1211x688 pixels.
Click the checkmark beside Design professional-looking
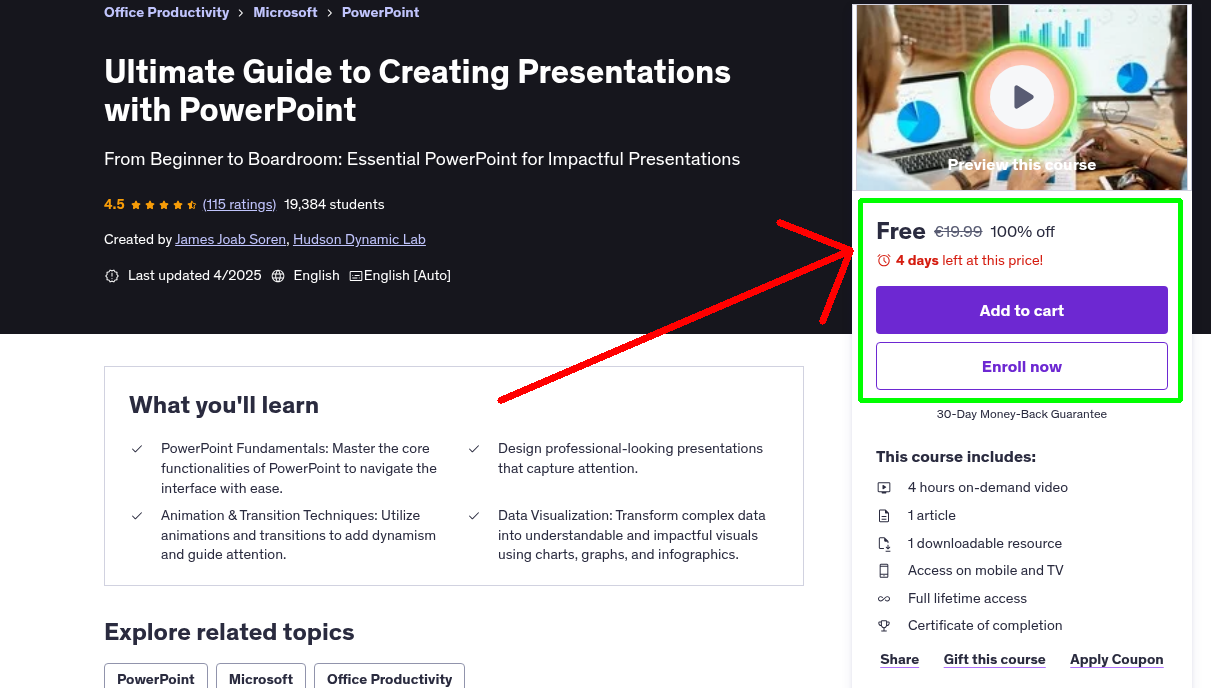(474, 449)
